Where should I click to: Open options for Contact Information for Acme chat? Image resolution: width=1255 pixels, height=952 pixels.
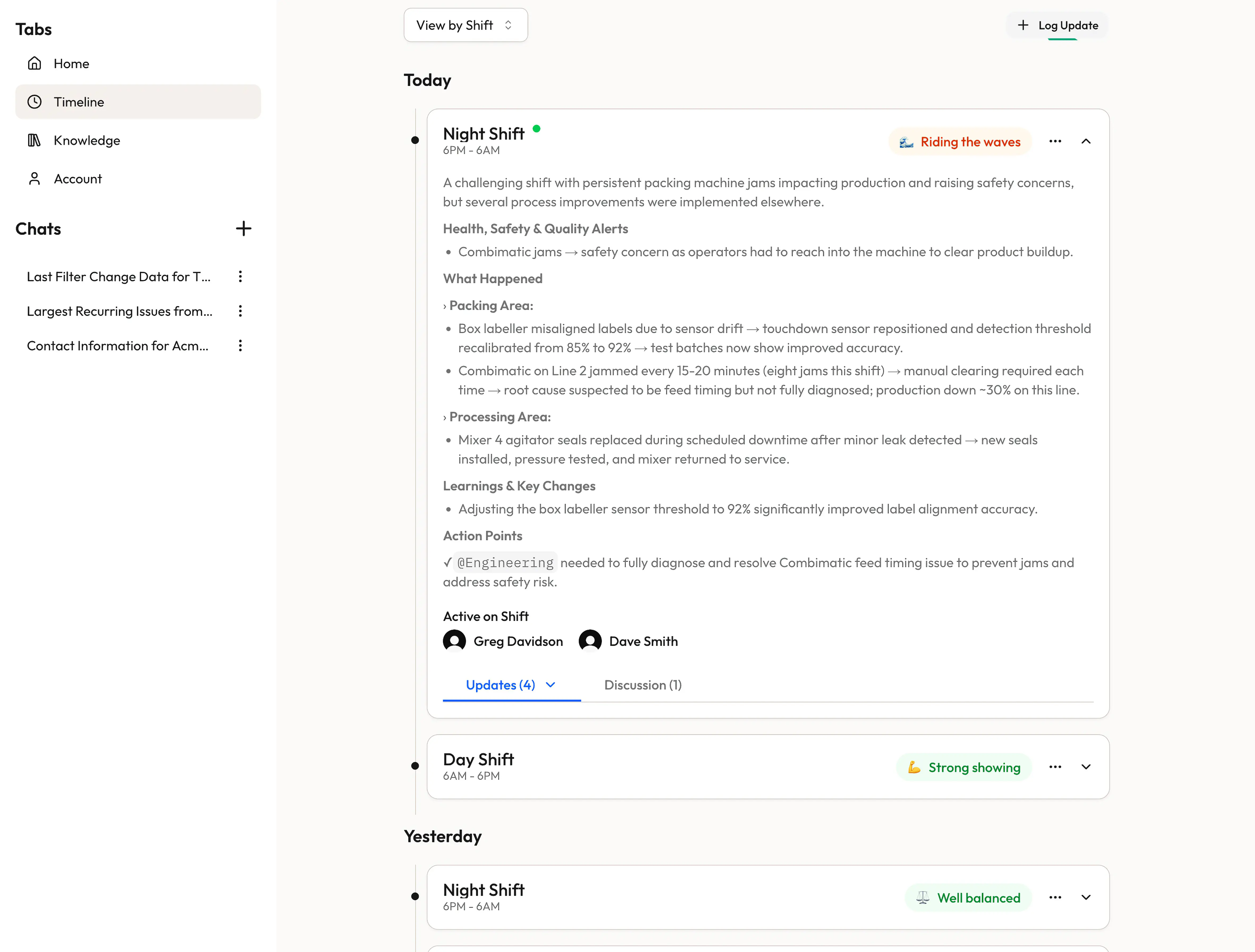[x=240, y=345]
